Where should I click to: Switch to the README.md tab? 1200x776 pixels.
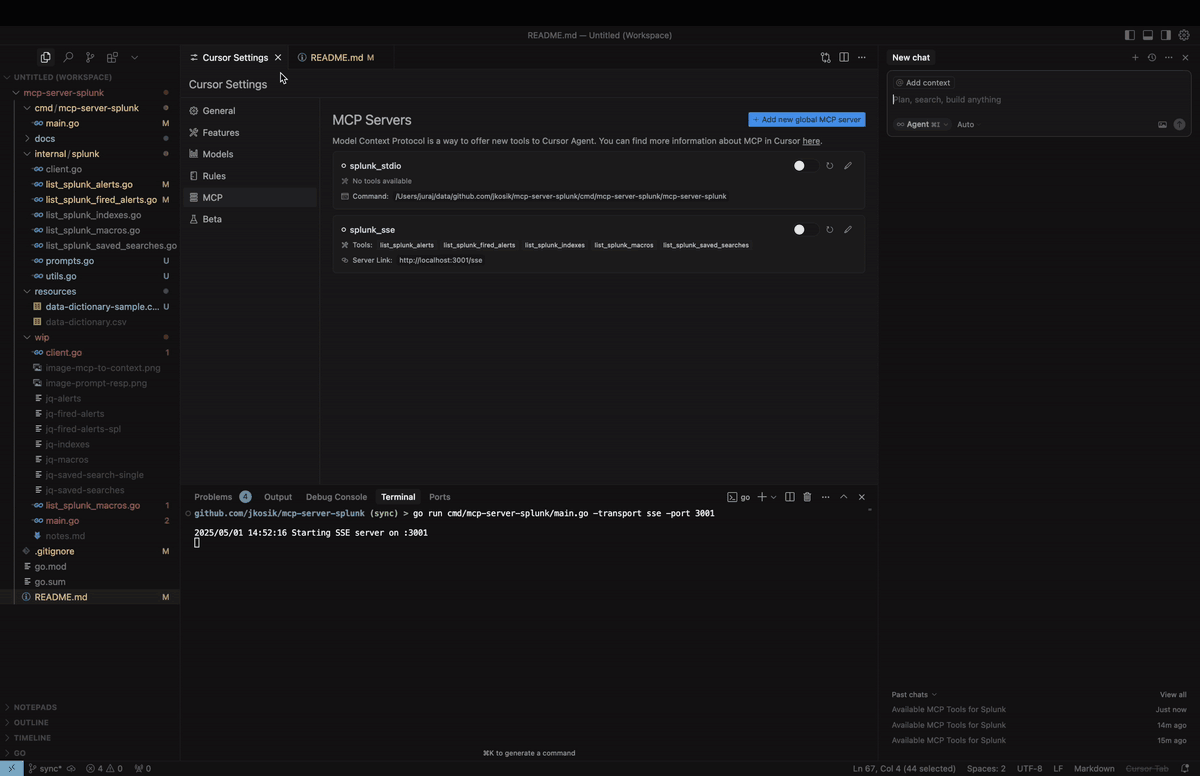pos(337,57)
